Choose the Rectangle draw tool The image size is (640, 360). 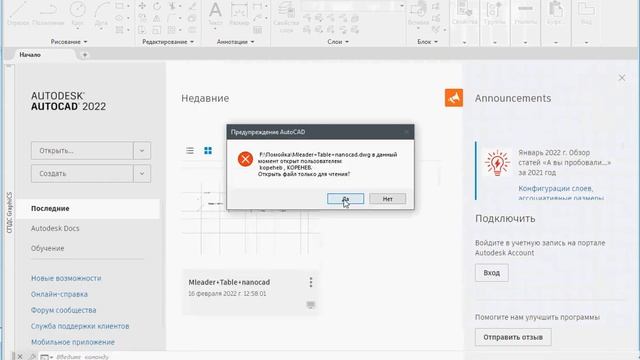click(120, 6)
